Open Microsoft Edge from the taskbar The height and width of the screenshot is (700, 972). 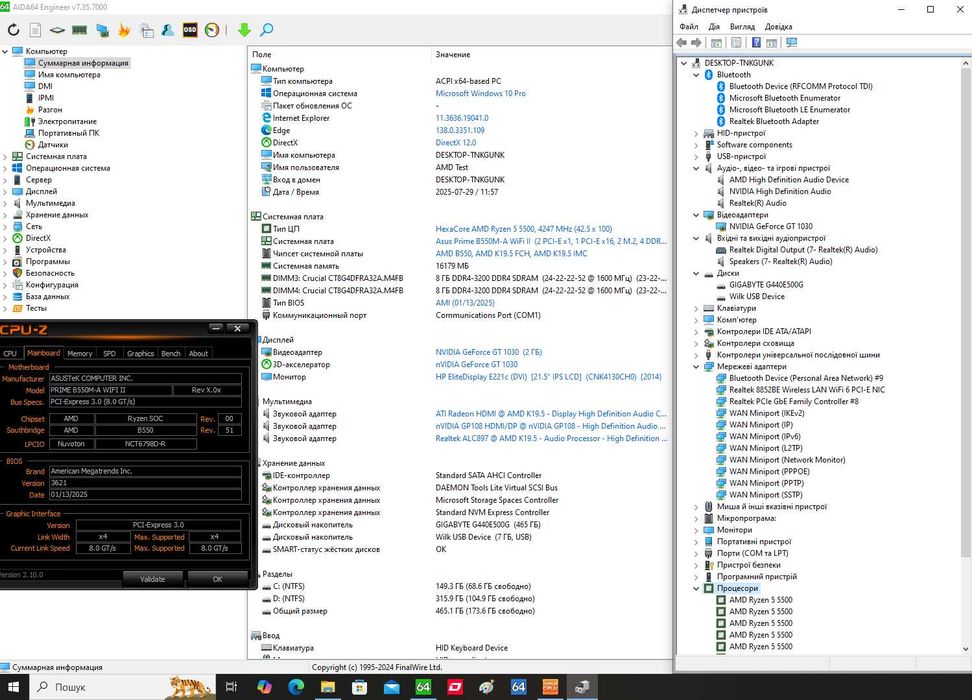click(296, 686)
